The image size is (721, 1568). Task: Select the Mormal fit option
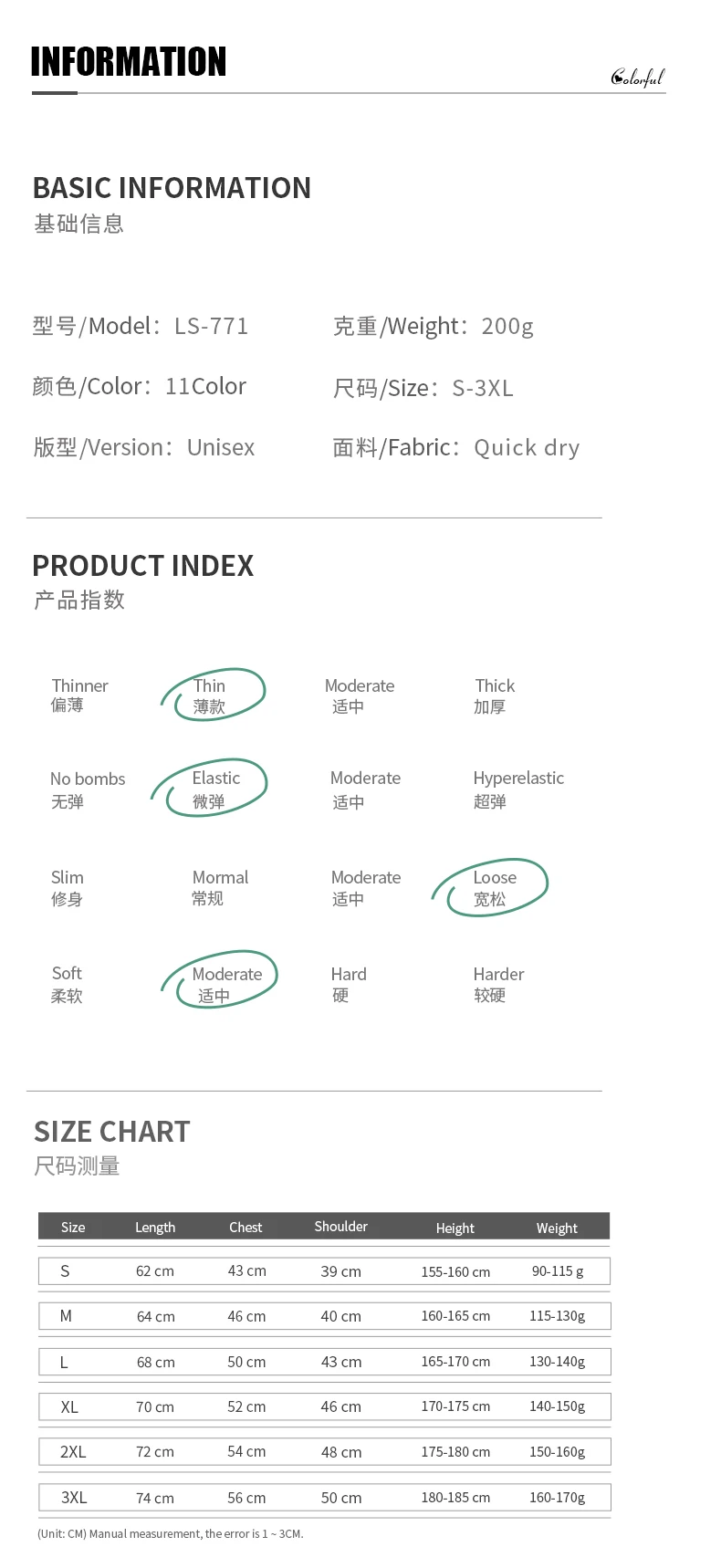[220, 887]
